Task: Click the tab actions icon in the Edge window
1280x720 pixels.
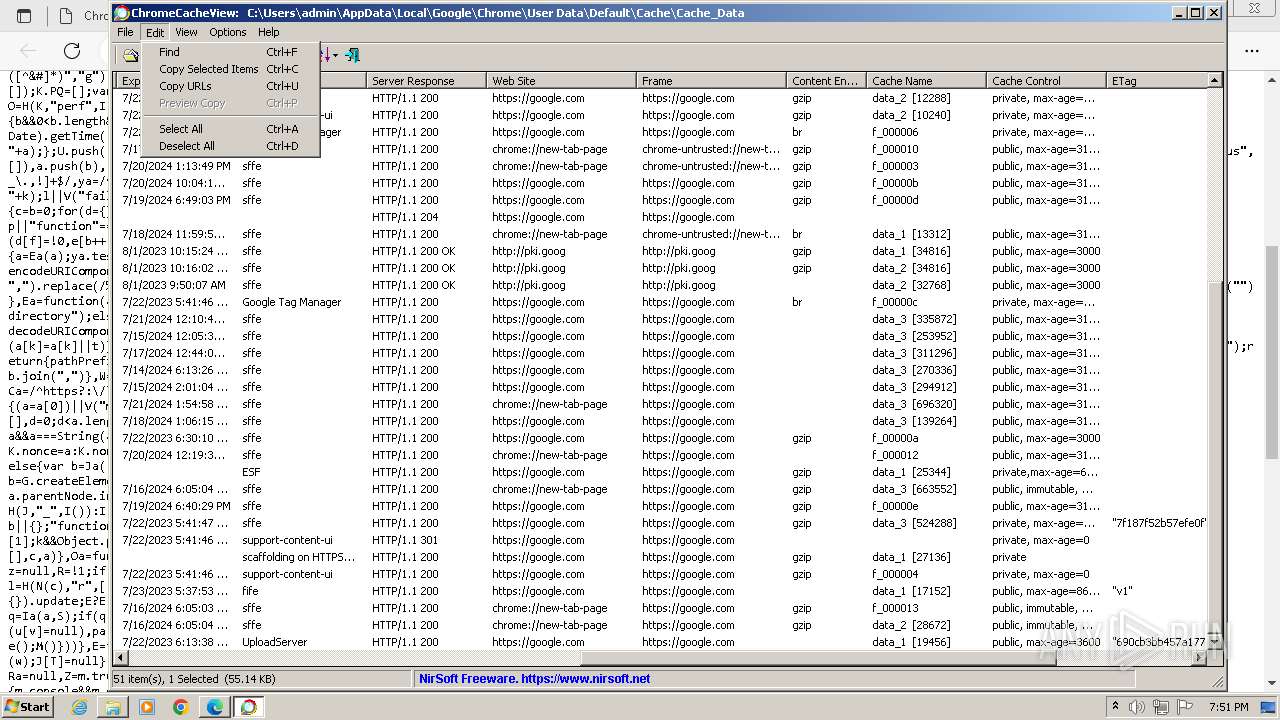Action: [x=24, y=16]
